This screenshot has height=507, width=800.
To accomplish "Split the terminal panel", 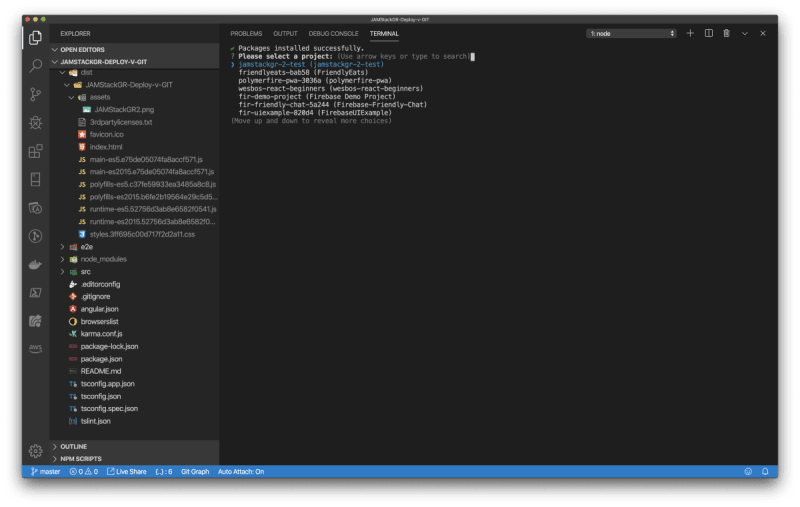I will 709,33.
